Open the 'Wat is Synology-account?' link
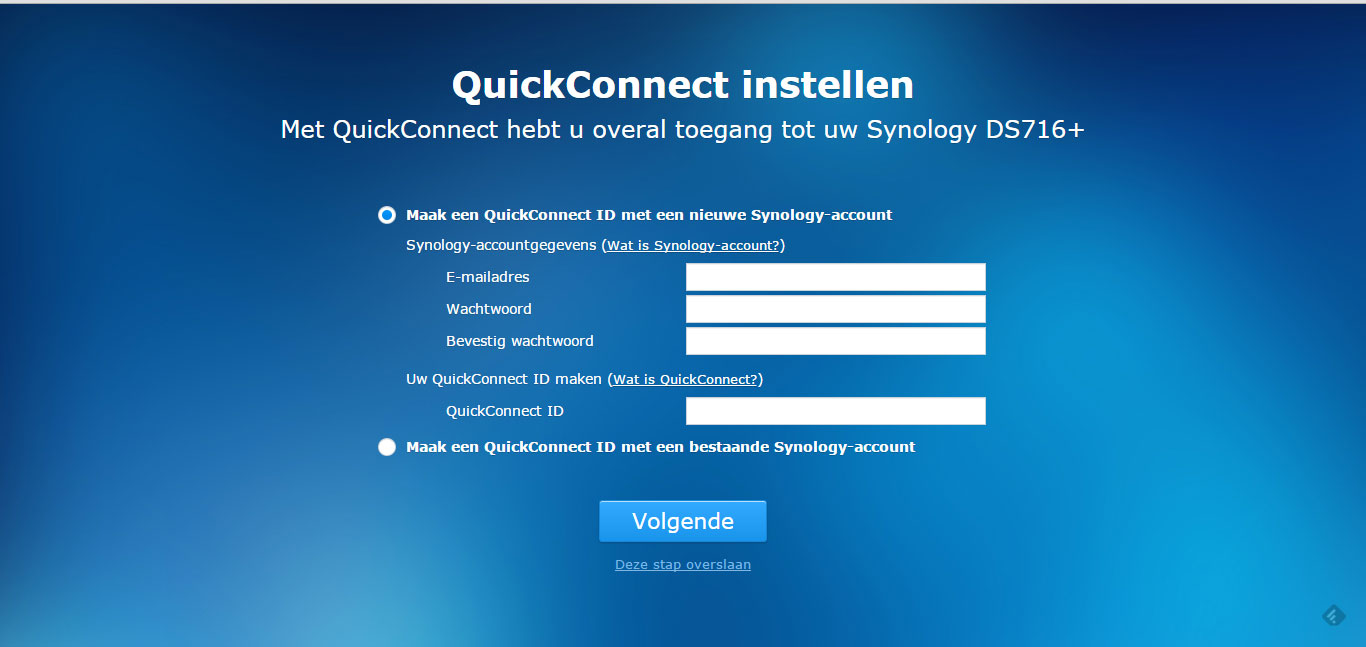1366x647 pixels. 693,245
